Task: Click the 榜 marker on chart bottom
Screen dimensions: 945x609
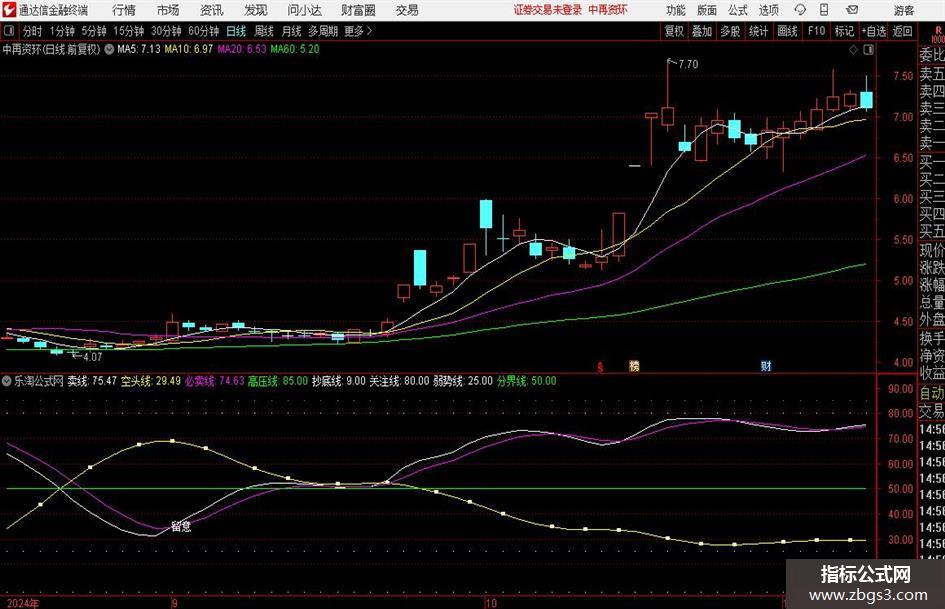Action: 634,366
